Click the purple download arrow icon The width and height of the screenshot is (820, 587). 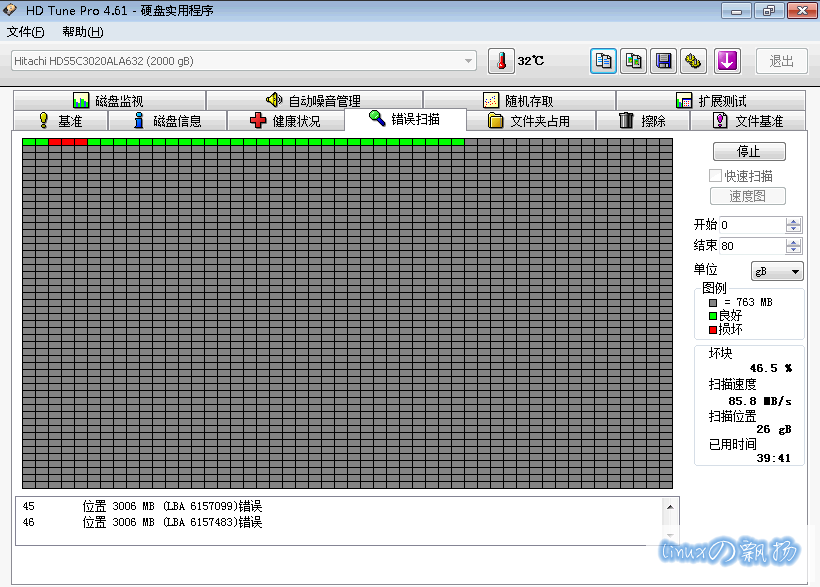(x=727, y=61)
